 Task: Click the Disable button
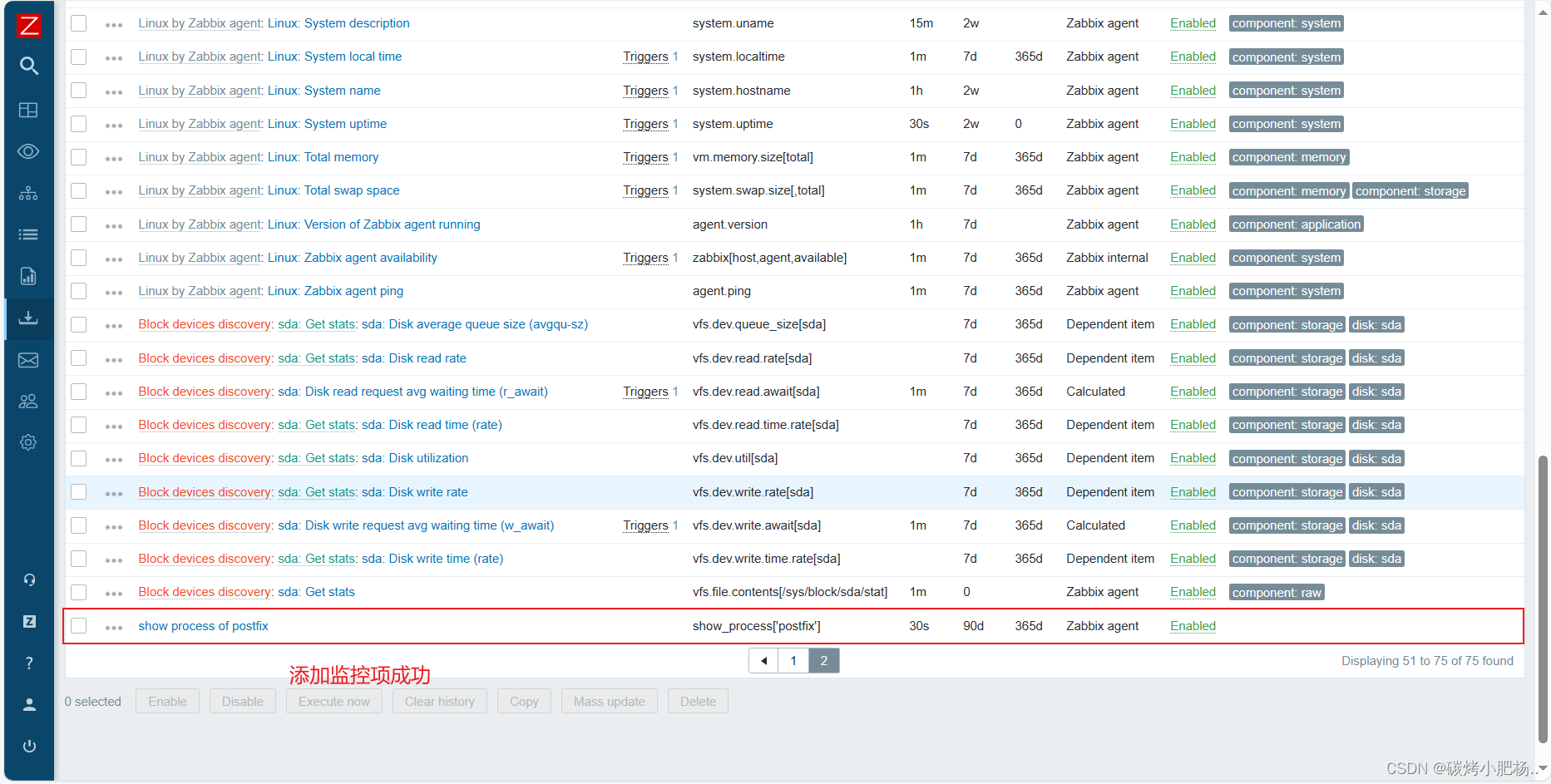point(243,702)
